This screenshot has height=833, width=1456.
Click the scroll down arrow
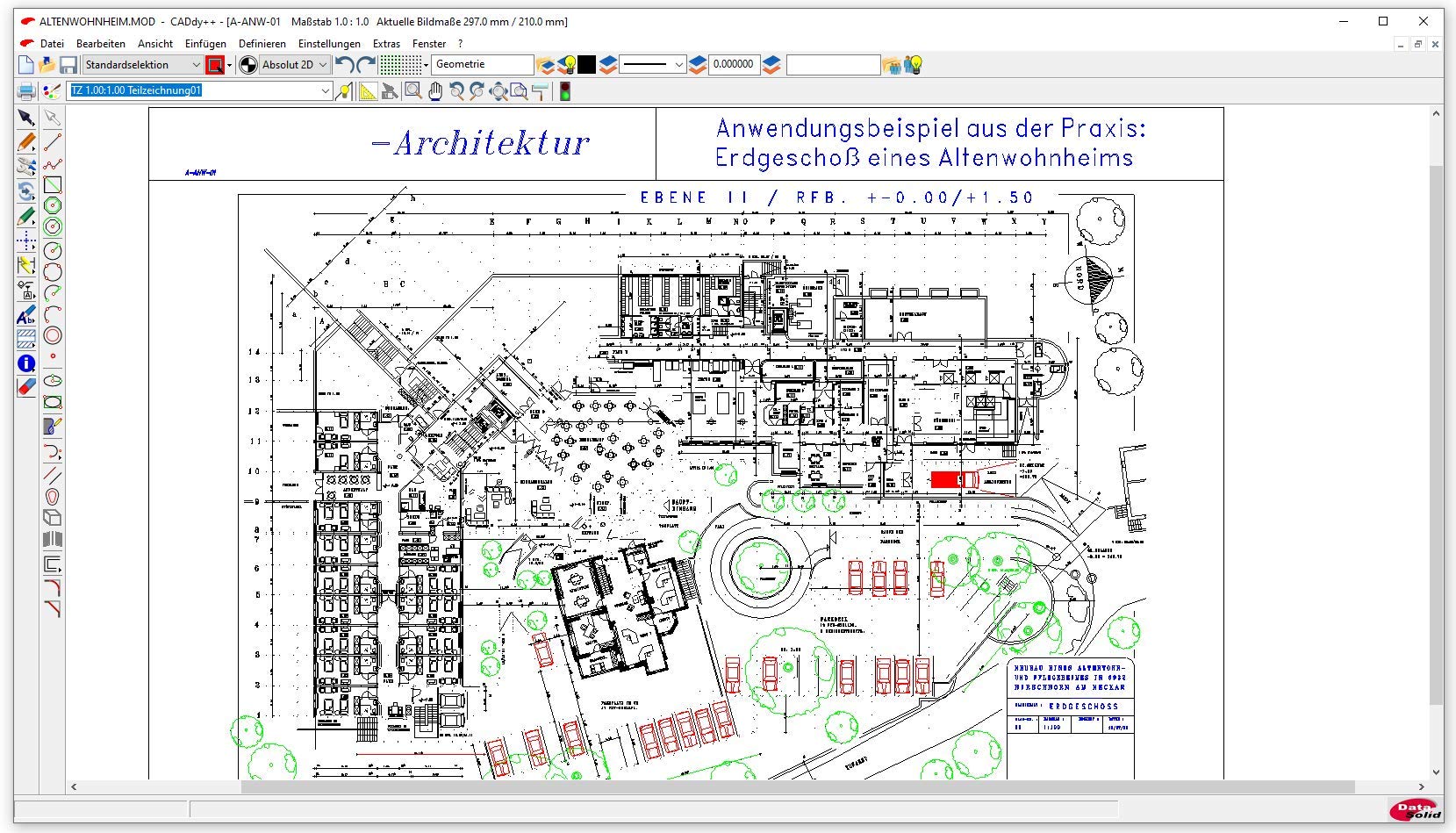click(1436, 772)
